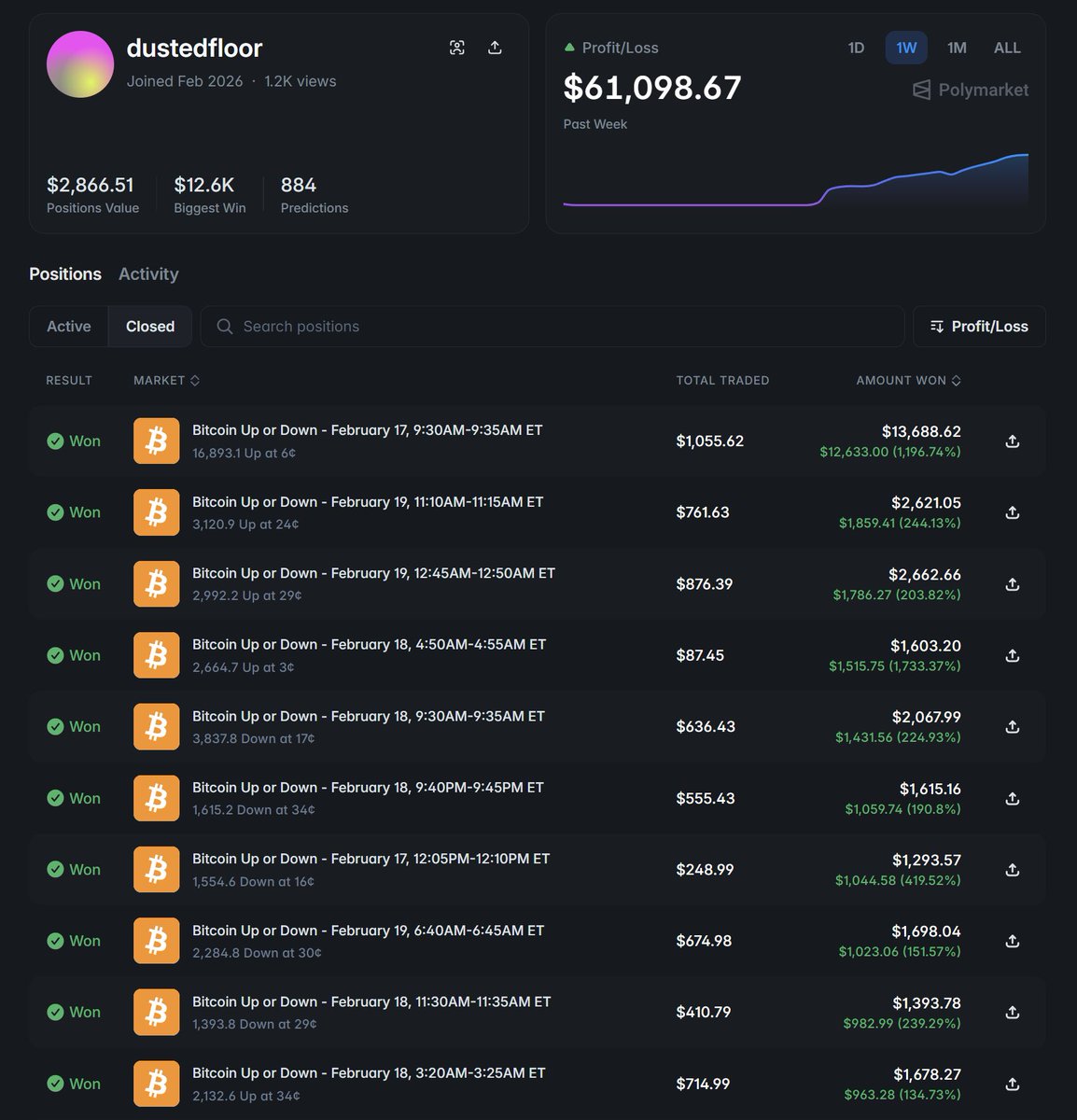1077x1120 pixels.
Task: Click the Won badge for February 17, 9:30AM
Action: point(74,441)
